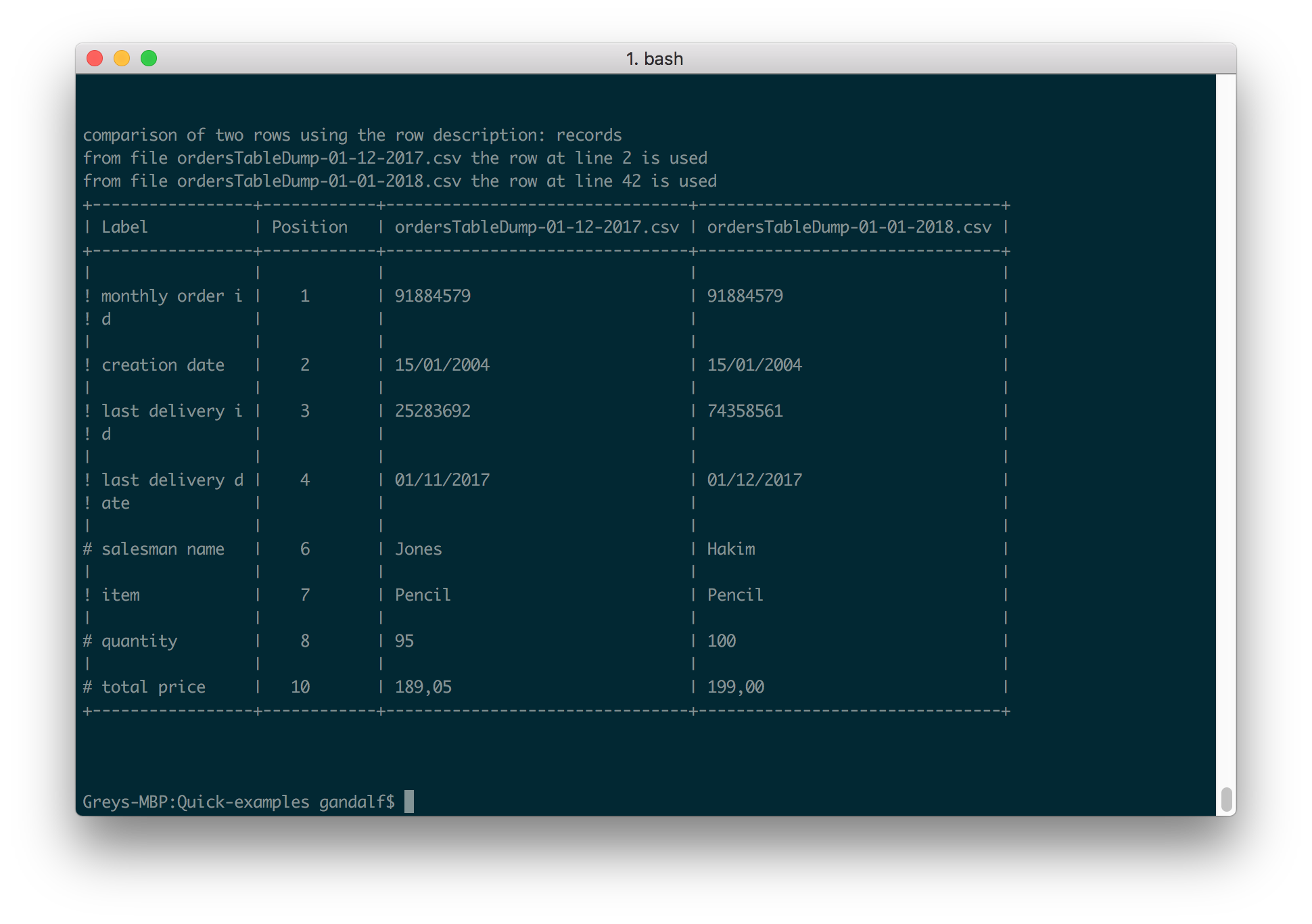This screenshot has width=1312, height=924.
Task: Click ordersTableDump-01-12-2017.csv in the table header
Action: pos(536,227)
